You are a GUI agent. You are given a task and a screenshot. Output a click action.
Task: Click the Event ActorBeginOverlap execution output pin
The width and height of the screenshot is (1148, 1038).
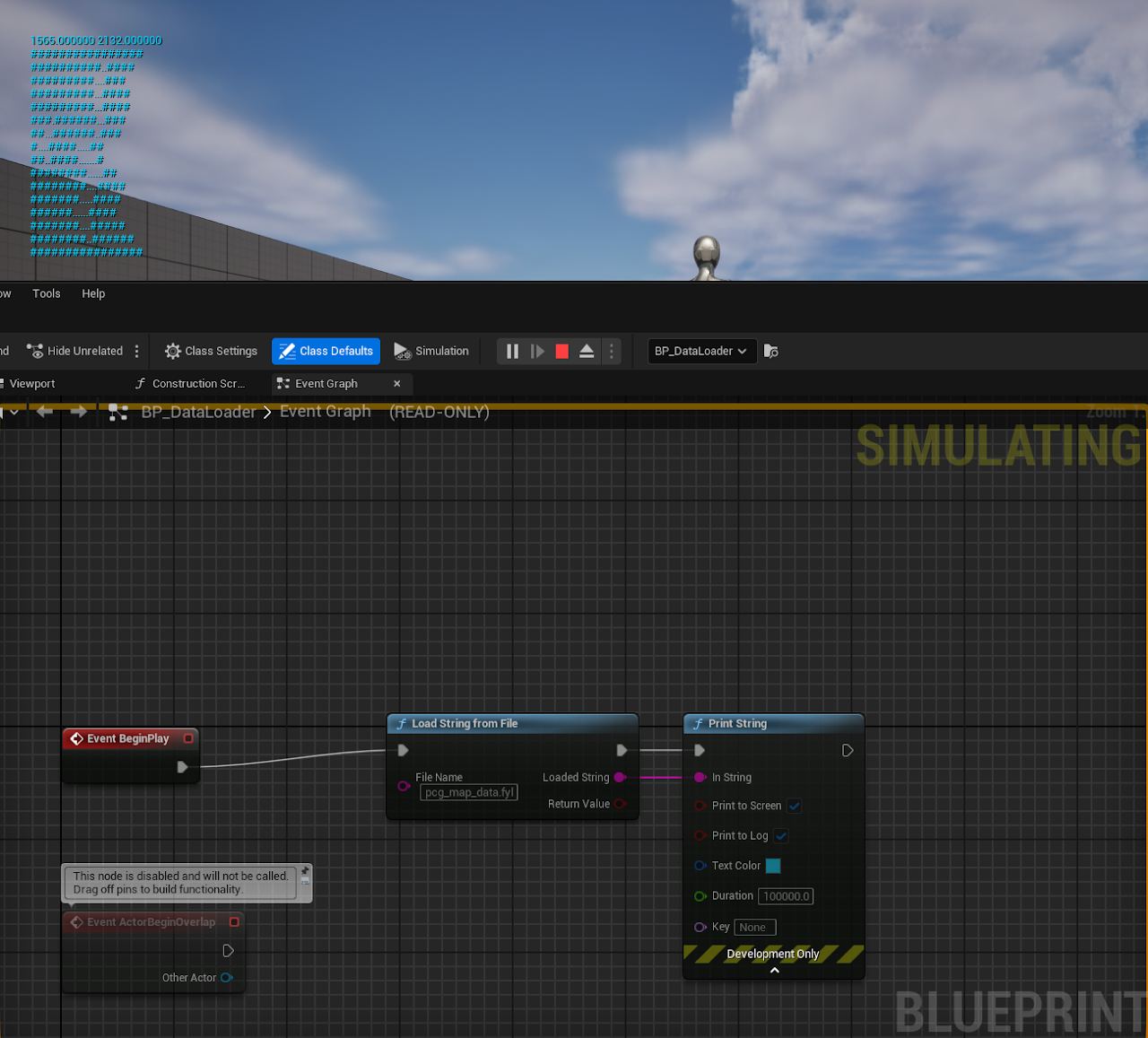point(229,950)
